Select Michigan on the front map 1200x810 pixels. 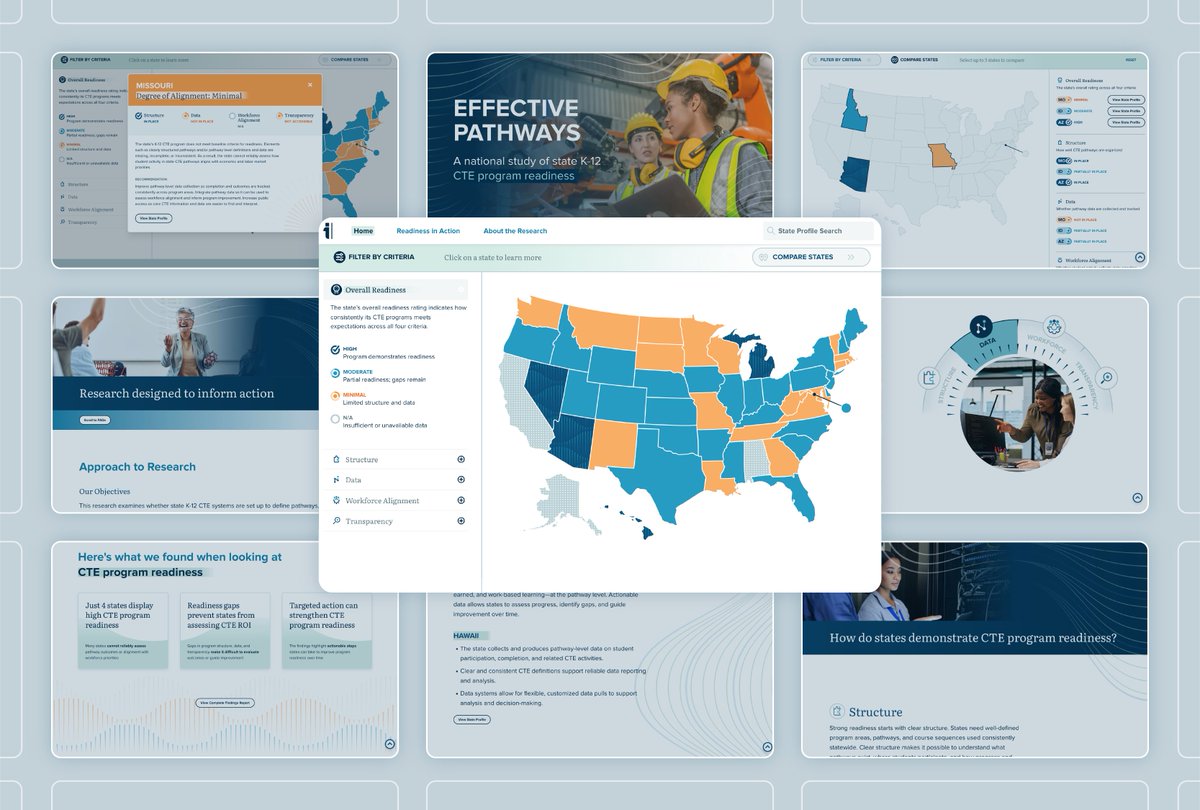pos(760,362)
